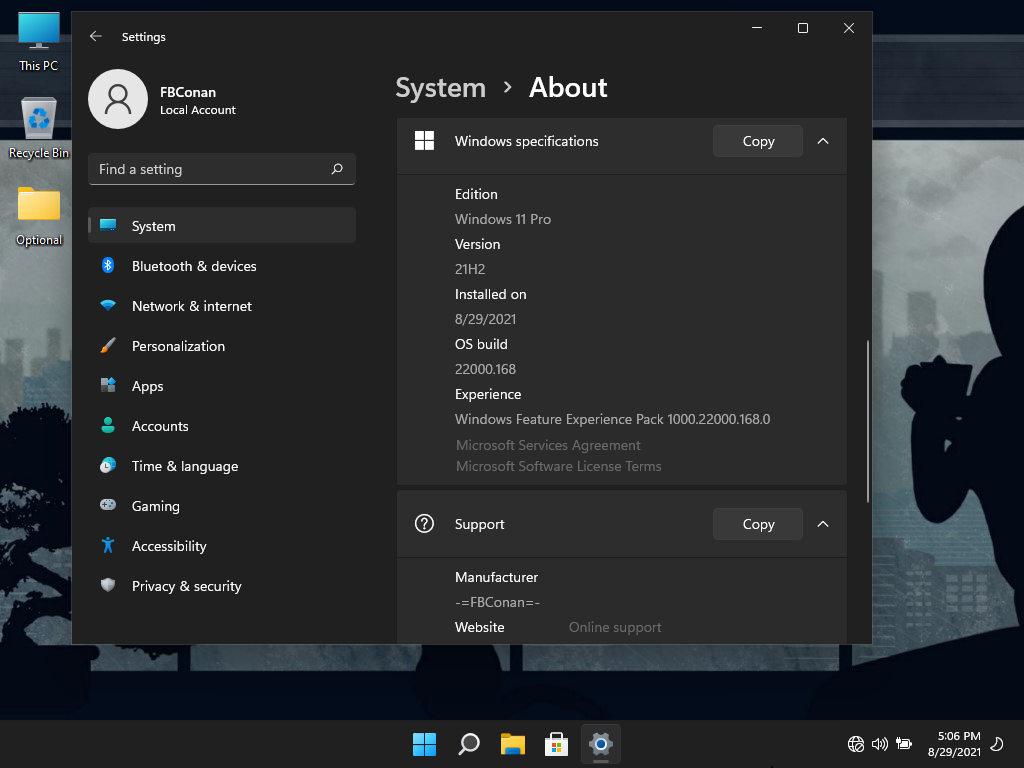The image size is (1024, 768).
Task: Select This PC desktop icon
Action: coord(39,42)
